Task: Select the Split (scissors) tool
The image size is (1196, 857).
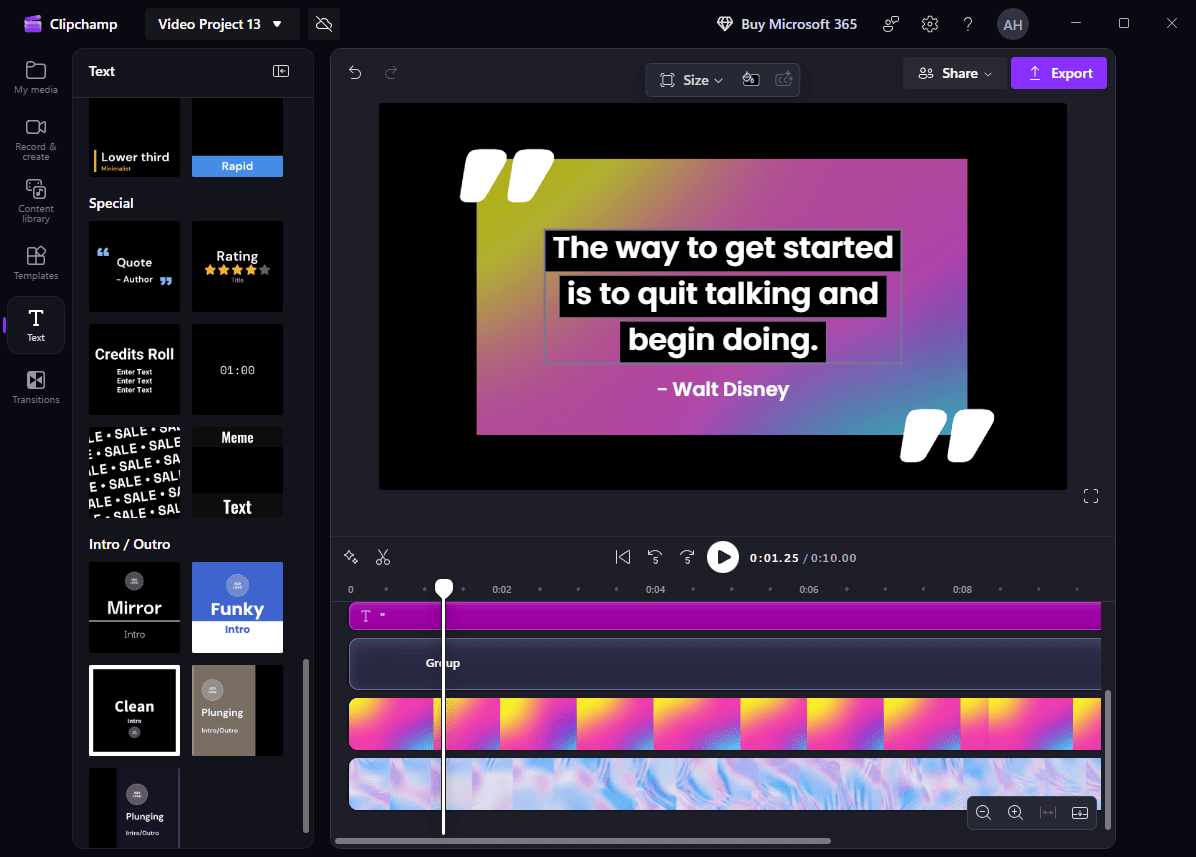Action: click(x=383, y=557)
